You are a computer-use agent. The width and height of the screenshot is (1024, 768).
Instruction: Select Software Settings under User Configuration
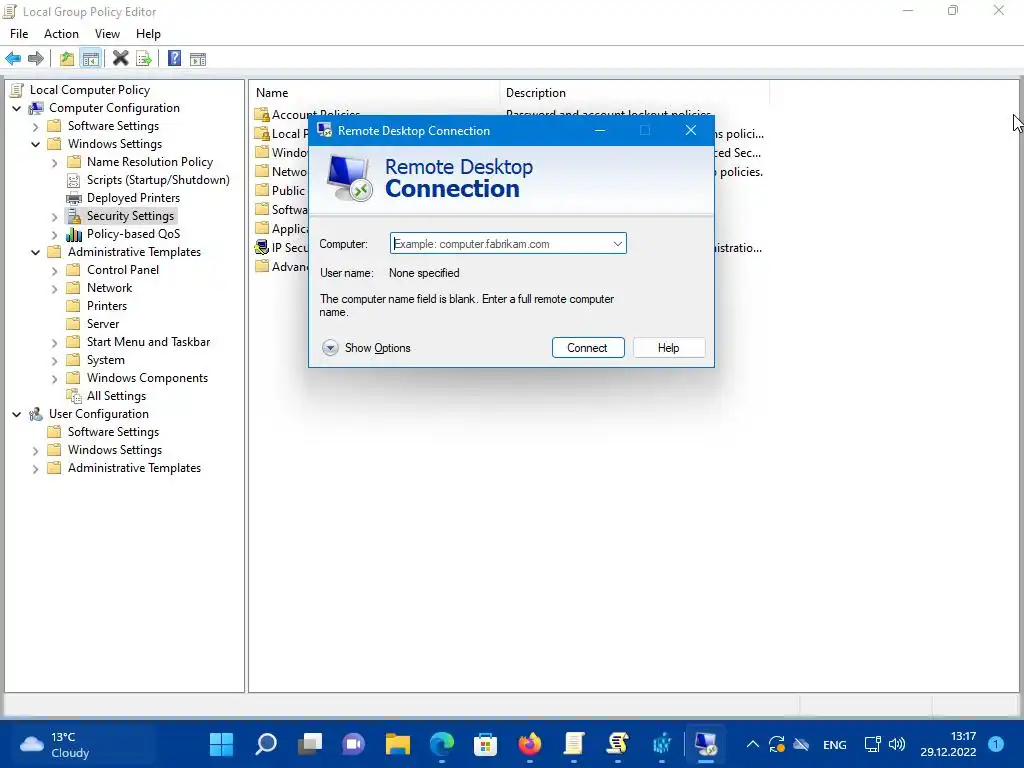[x=113, y=432]
